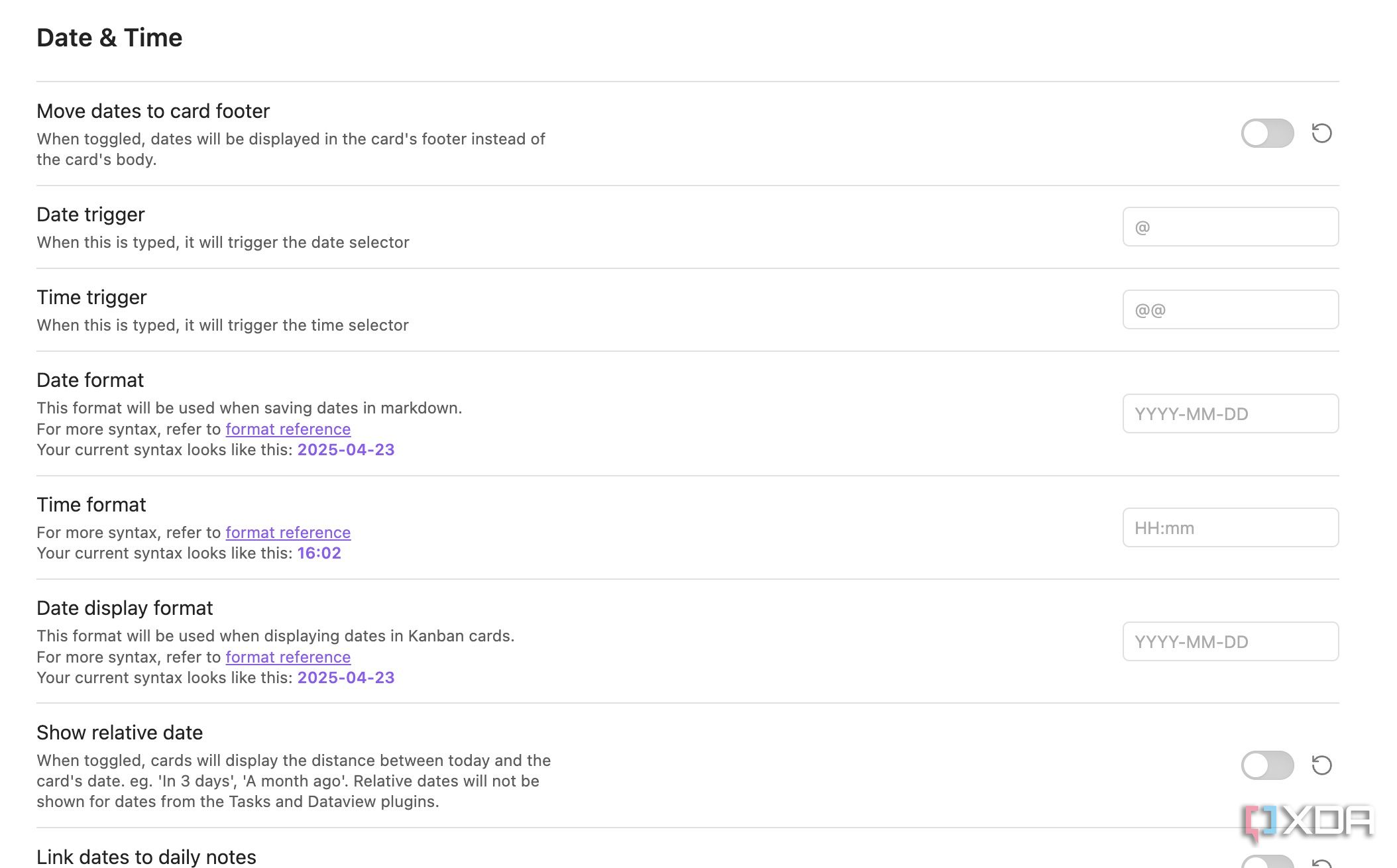The height and width of the screenshot is (868, 1397).
Task: Click the "Time format" setting title
Action: click(91, 504)
